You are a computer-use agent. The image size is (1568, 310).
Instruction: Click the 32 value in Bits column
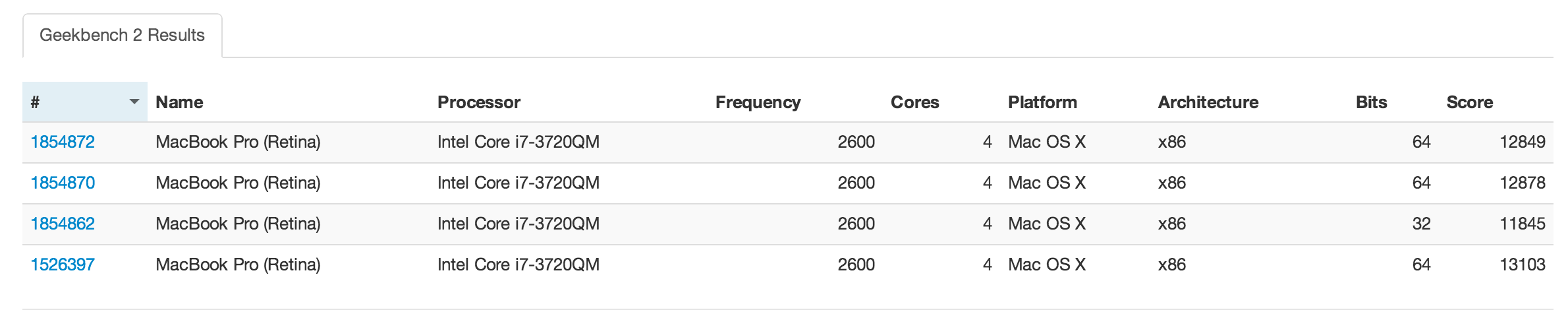pos(1421,224)
